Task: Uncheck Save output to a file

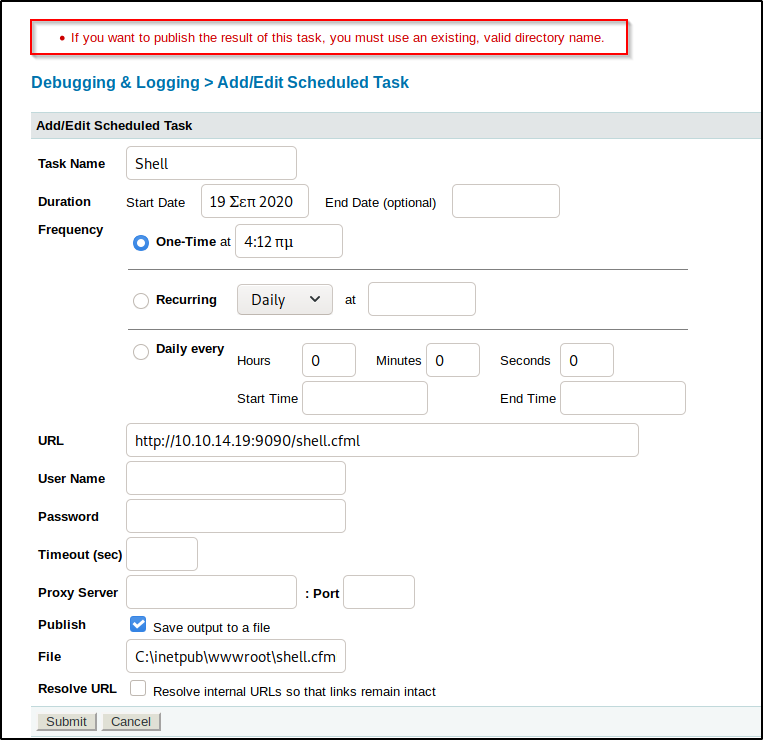Action: 138,624
